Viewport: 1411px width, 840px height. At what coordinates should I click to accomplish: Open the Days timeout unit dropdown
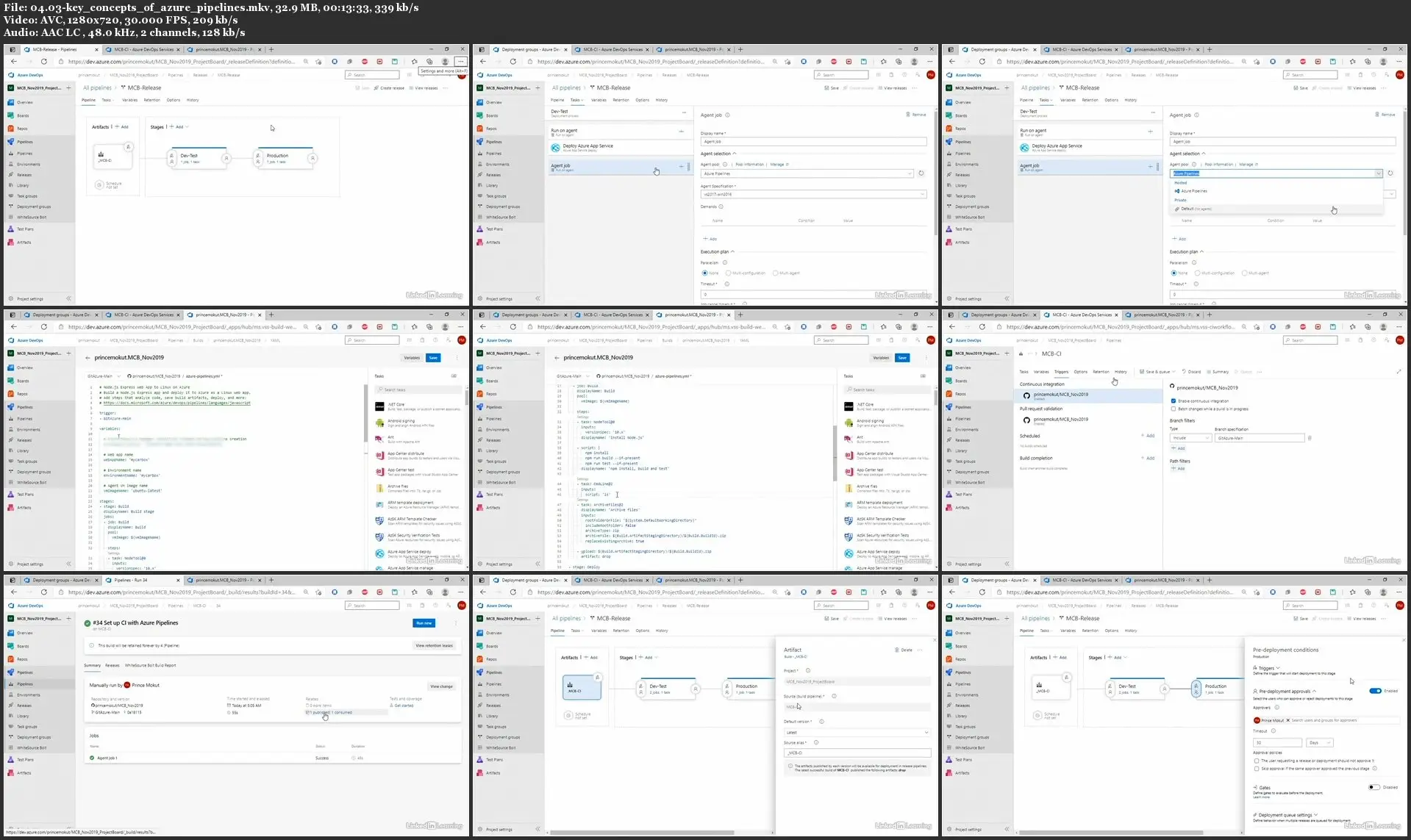pyautogui.click(x=1320, y=743)
